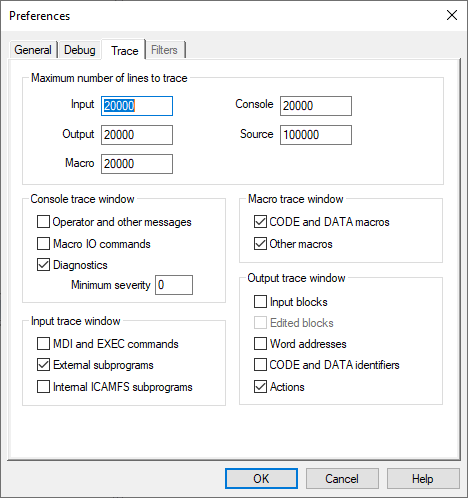Click the Console lines field

click(x=316, y=106)
